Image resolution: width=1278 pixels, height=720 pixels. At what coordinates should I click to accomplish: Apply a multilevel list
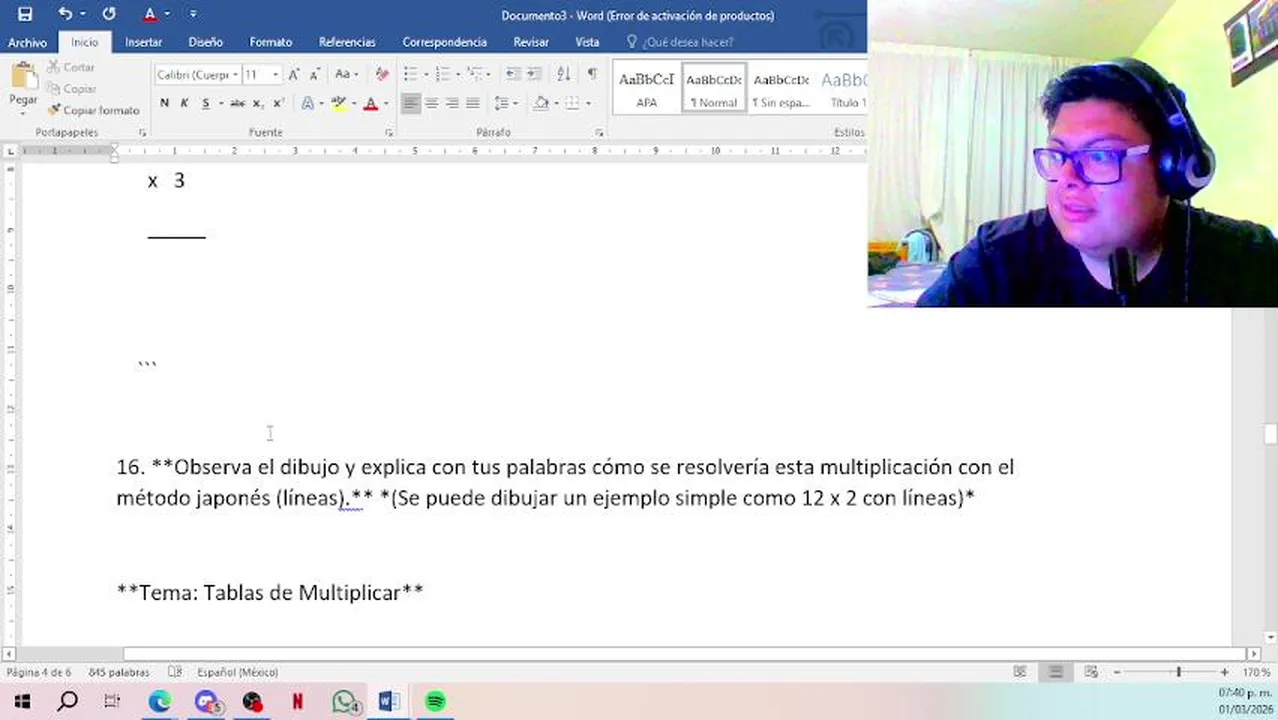pyautogui.click(x=474, y=74)
